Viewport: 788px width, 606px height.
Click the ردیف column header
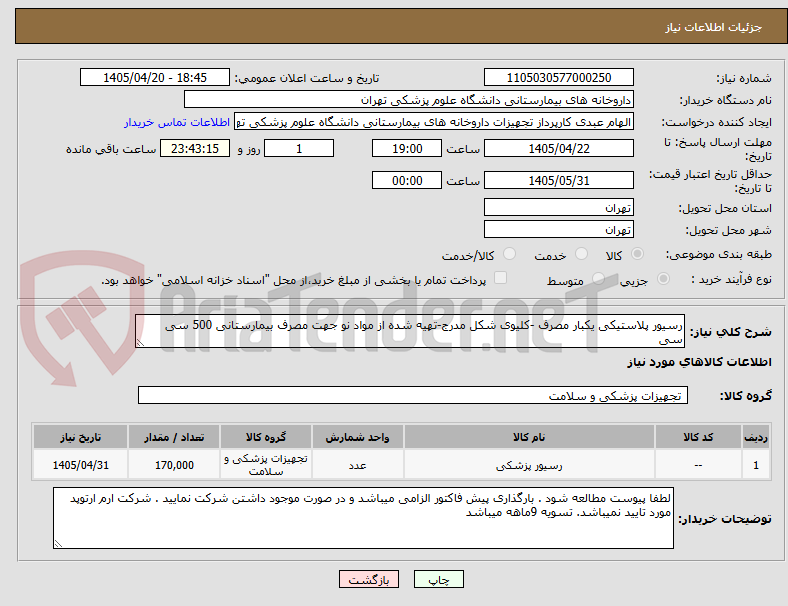755,437
